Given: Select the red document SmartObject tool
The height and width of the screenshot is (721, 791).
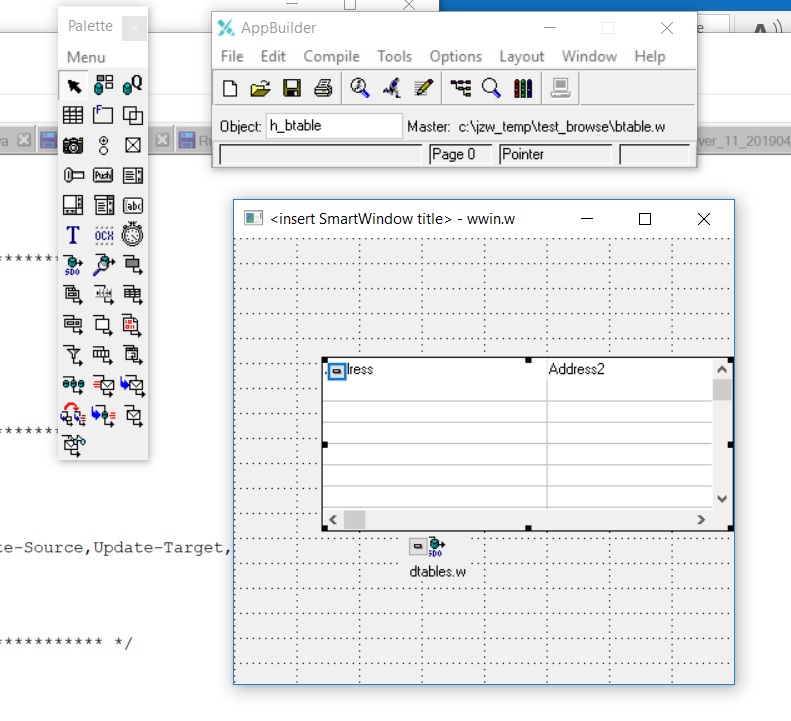Looking at the screenshot, I should click(133, 325).
